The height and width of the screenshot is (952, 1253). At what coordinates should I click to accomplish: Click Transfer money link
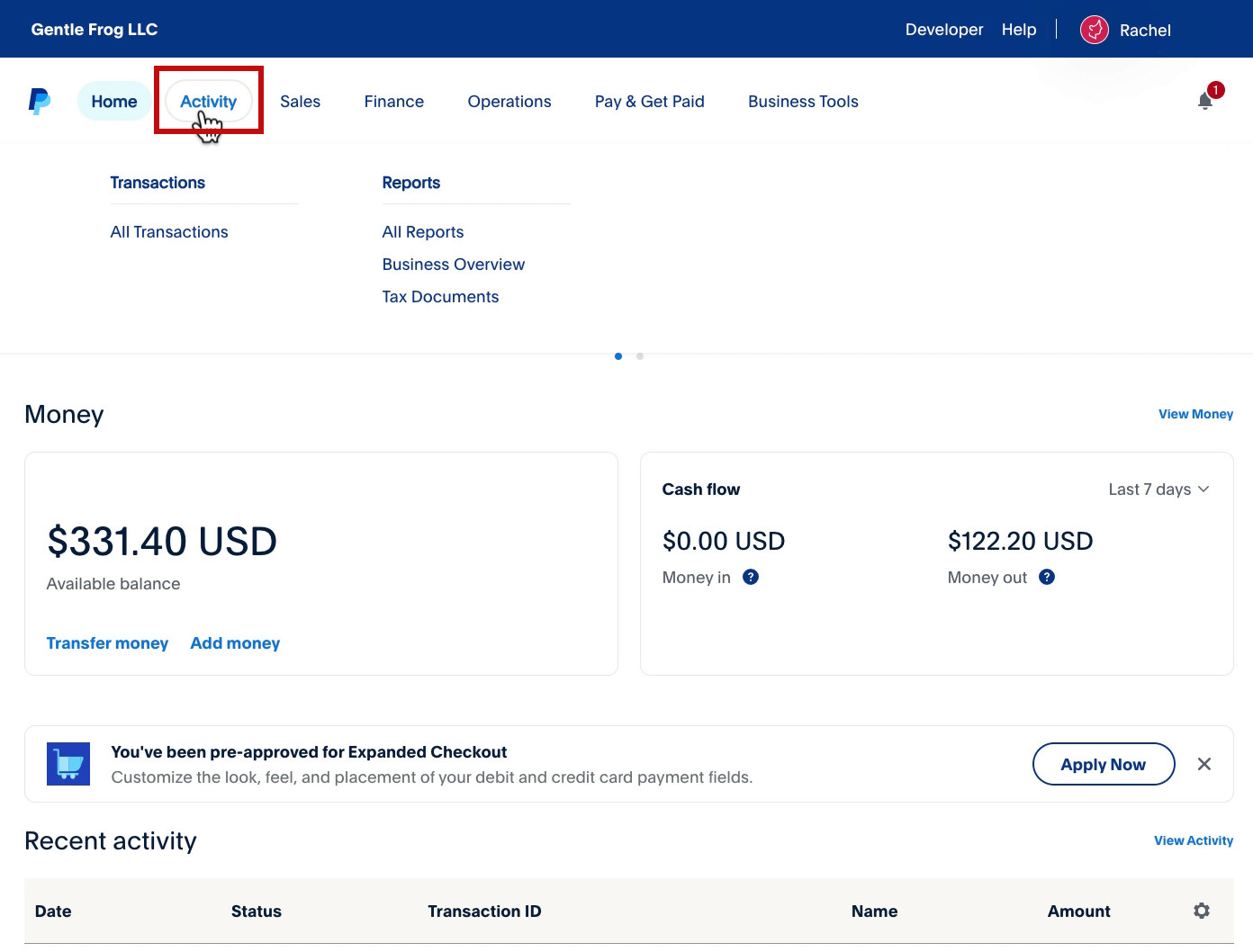pyautogui.click(x=107, y=643)
